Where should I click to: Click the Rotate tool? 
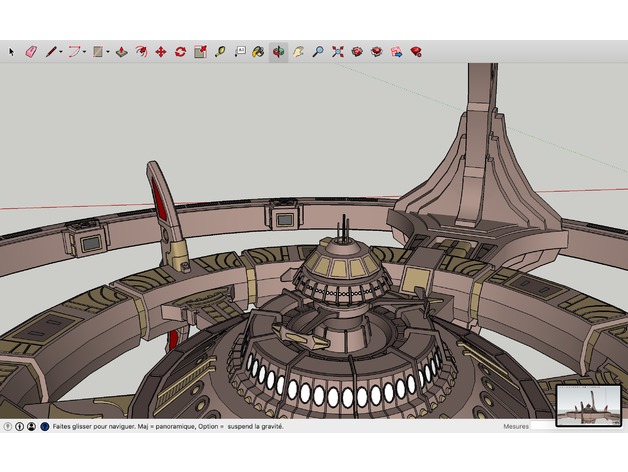point(180,51)
